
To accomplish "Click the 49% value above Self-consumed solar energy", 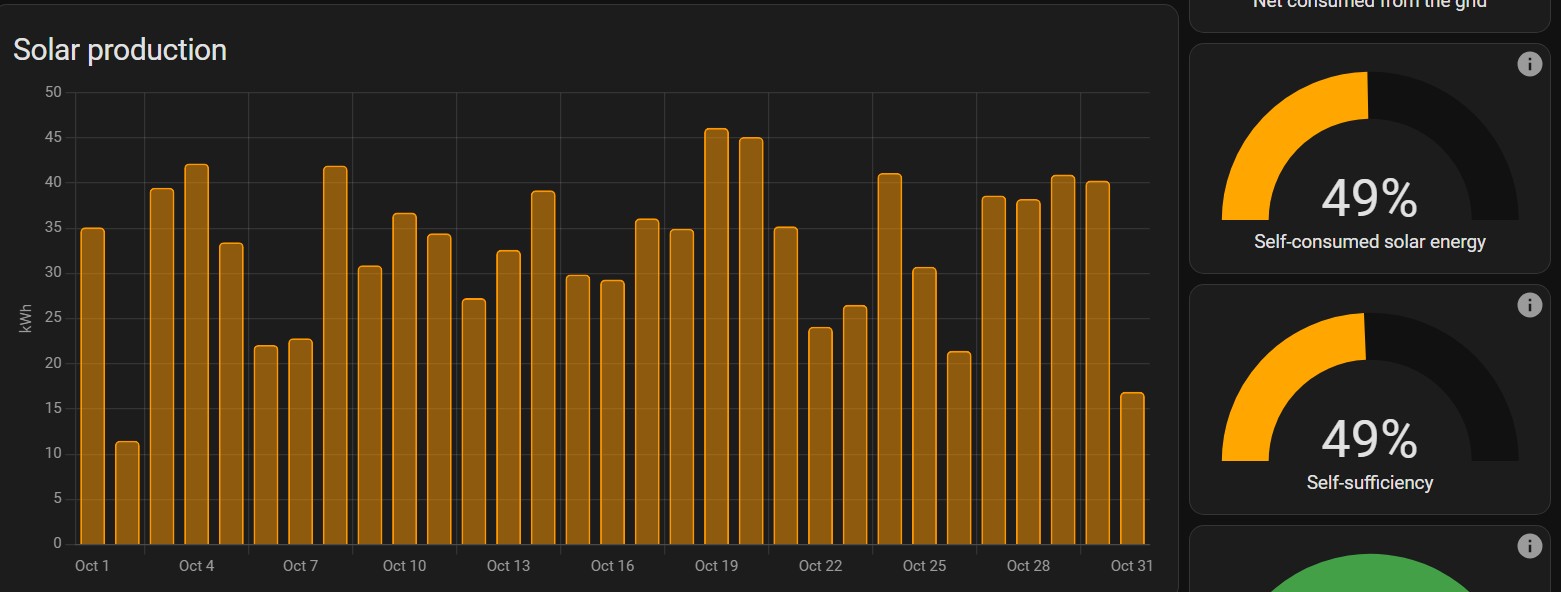I will [1369, 198].
